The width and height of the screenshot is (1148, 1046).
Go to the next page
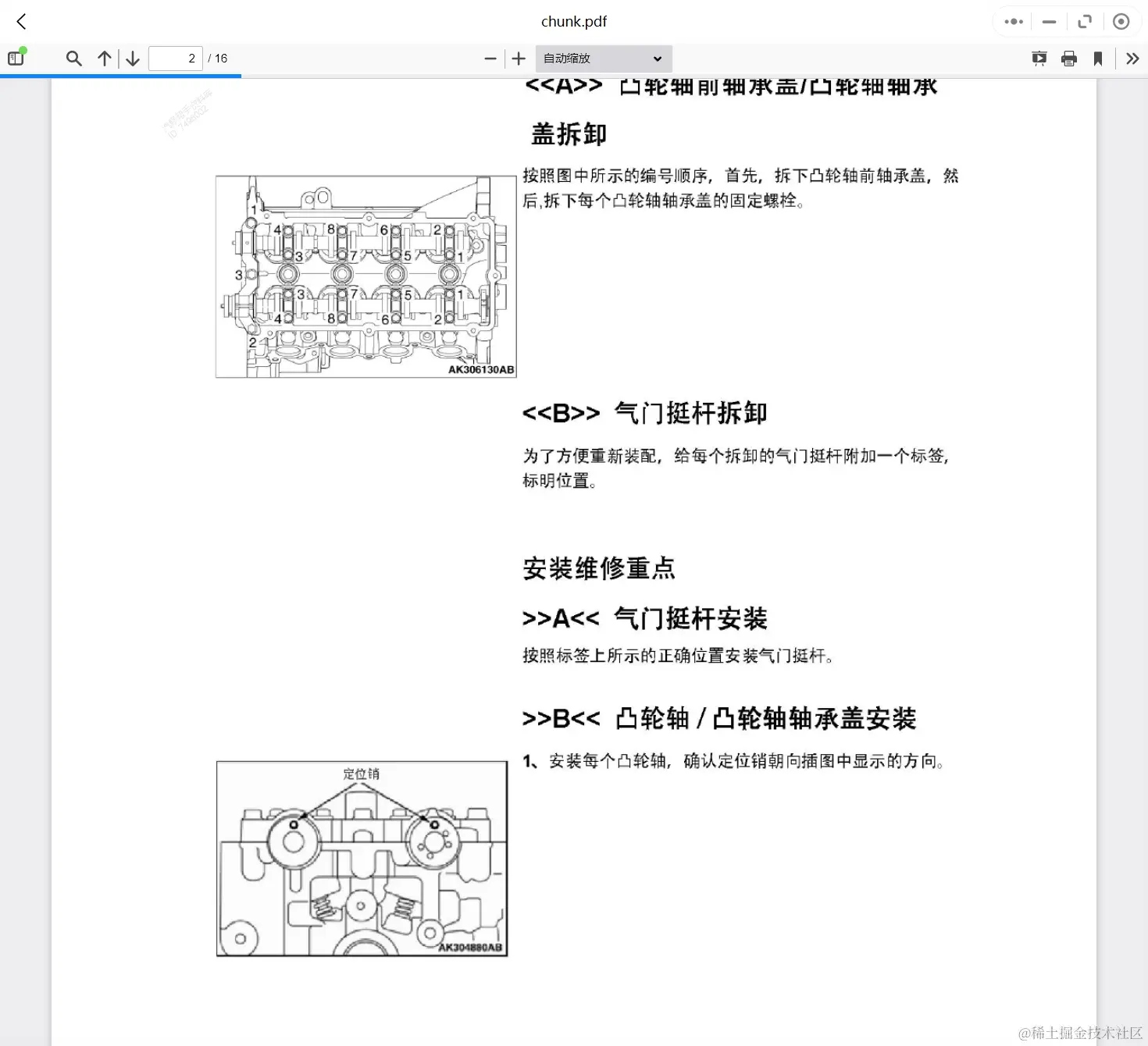coord(132,58)
